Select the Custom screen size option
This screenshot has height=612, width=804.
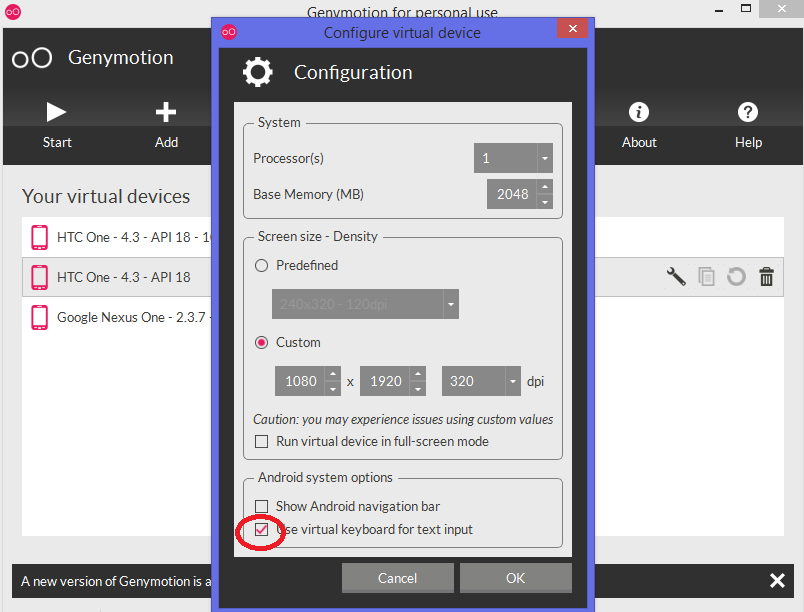pyautogui.click(x=262, y=342)
